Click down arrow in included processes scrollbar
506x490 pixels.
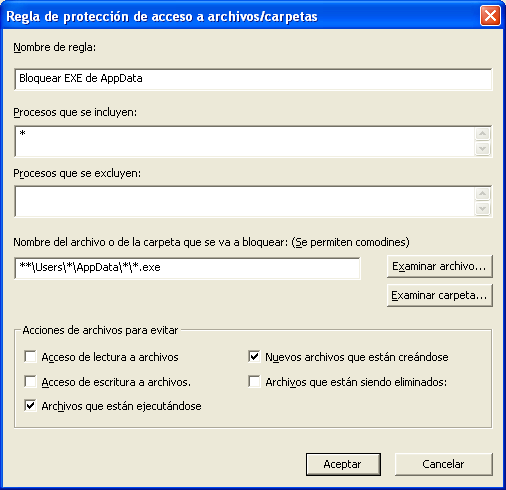(482, 148)
